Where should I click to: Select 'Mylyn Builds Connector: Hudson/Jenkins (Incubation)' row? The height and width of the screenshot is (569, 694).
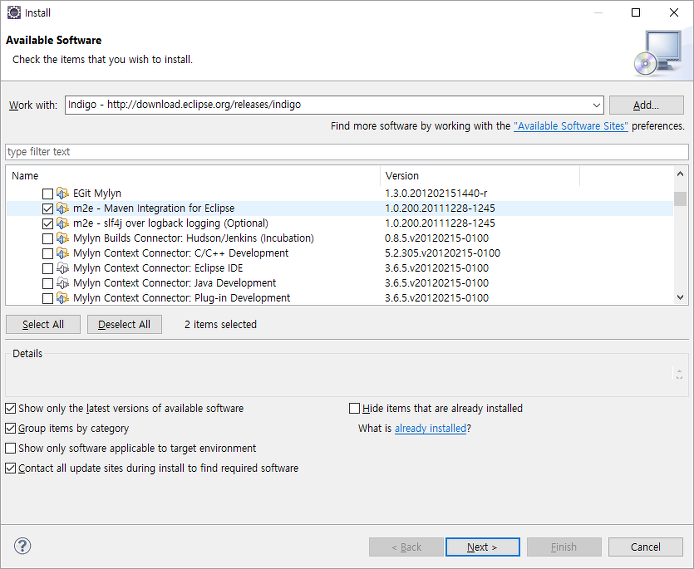click(x=193, y=238)
